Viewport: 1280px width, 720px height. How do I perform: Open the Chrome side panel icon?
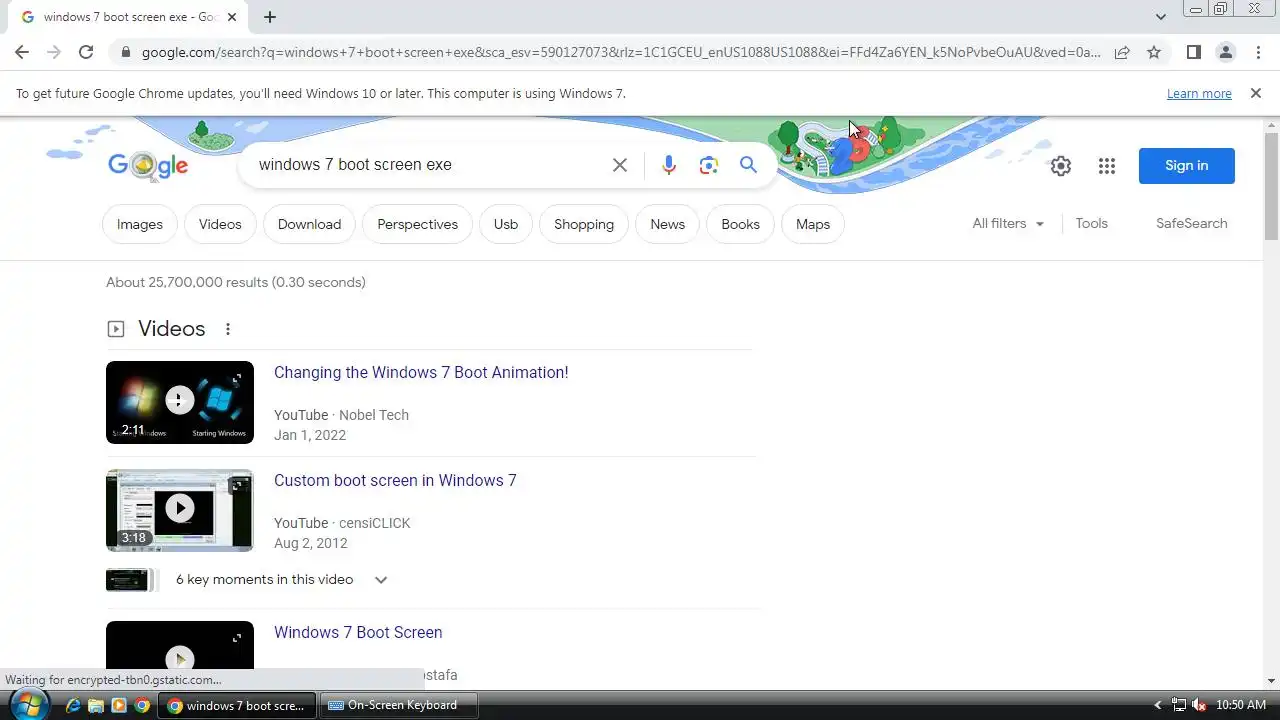(x=1193, y=52)
